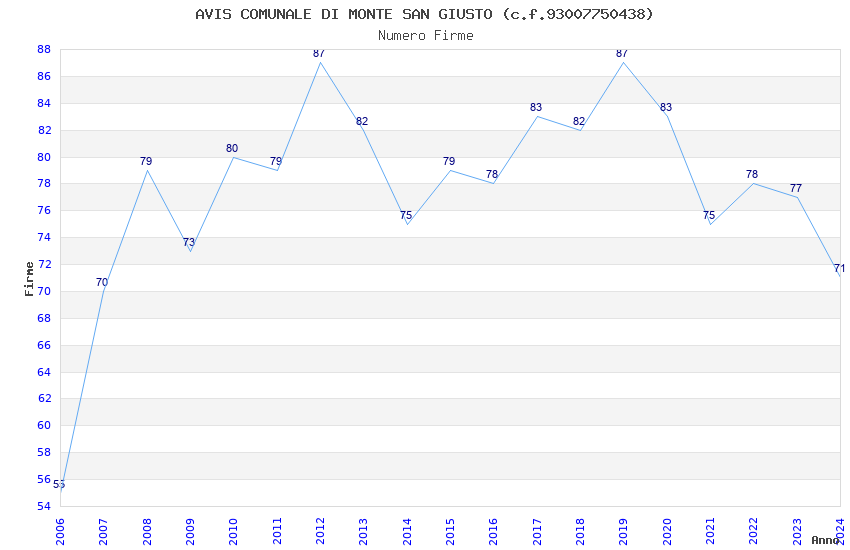
Task: Click the data point value 75 for 2014
Action: [x=406, y=215]
